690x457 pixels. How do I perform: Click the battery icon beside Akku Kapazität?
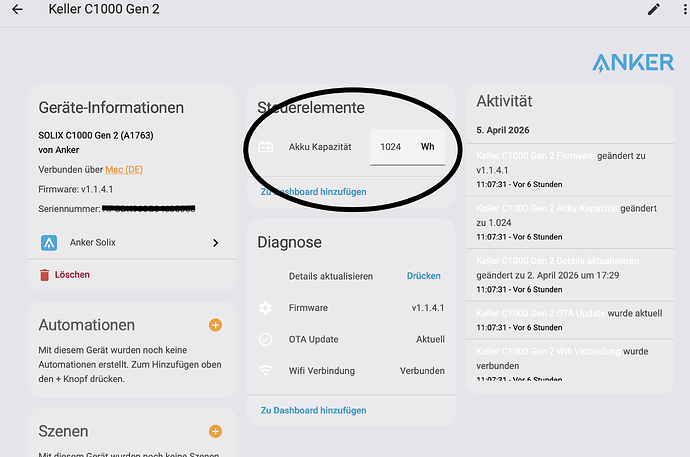tap(265, 147)
